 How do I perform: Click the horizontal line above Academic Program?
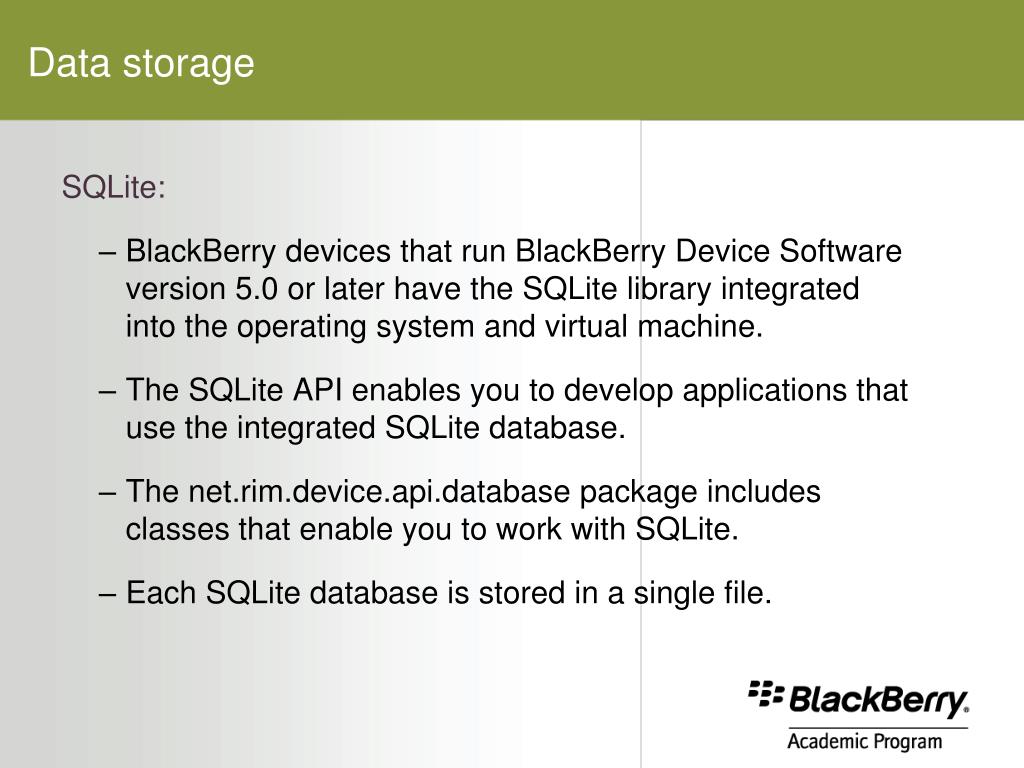[878, 728]
